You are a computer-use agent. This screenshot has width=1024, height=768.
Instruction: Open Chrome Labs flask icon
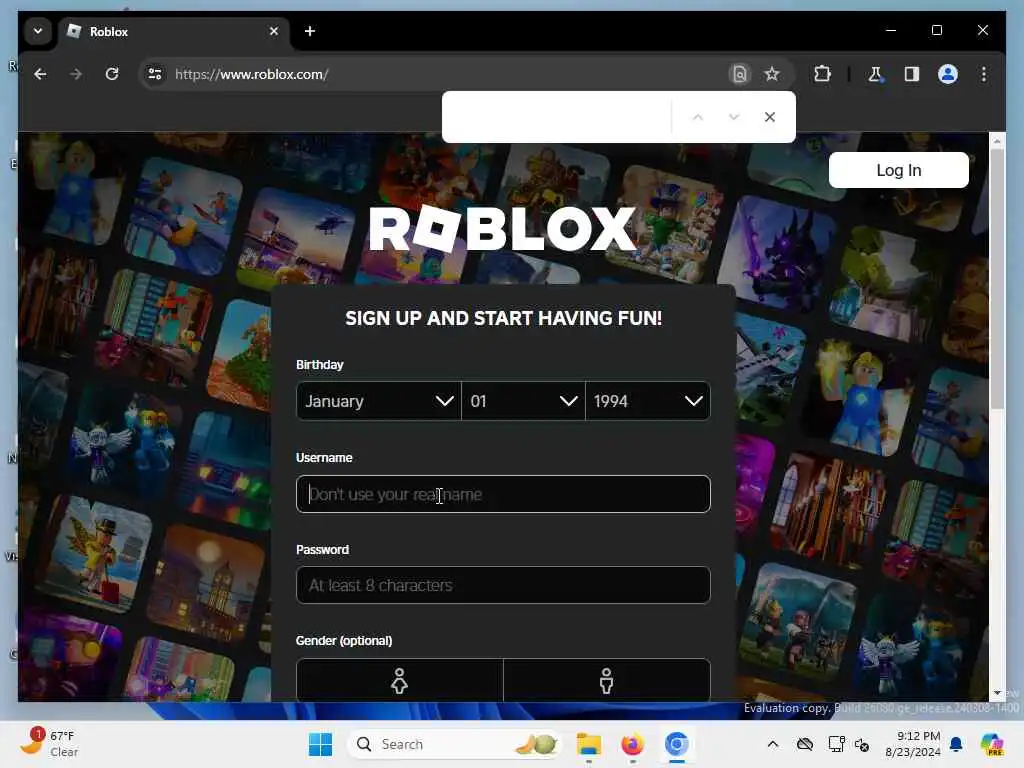[875, 74]
